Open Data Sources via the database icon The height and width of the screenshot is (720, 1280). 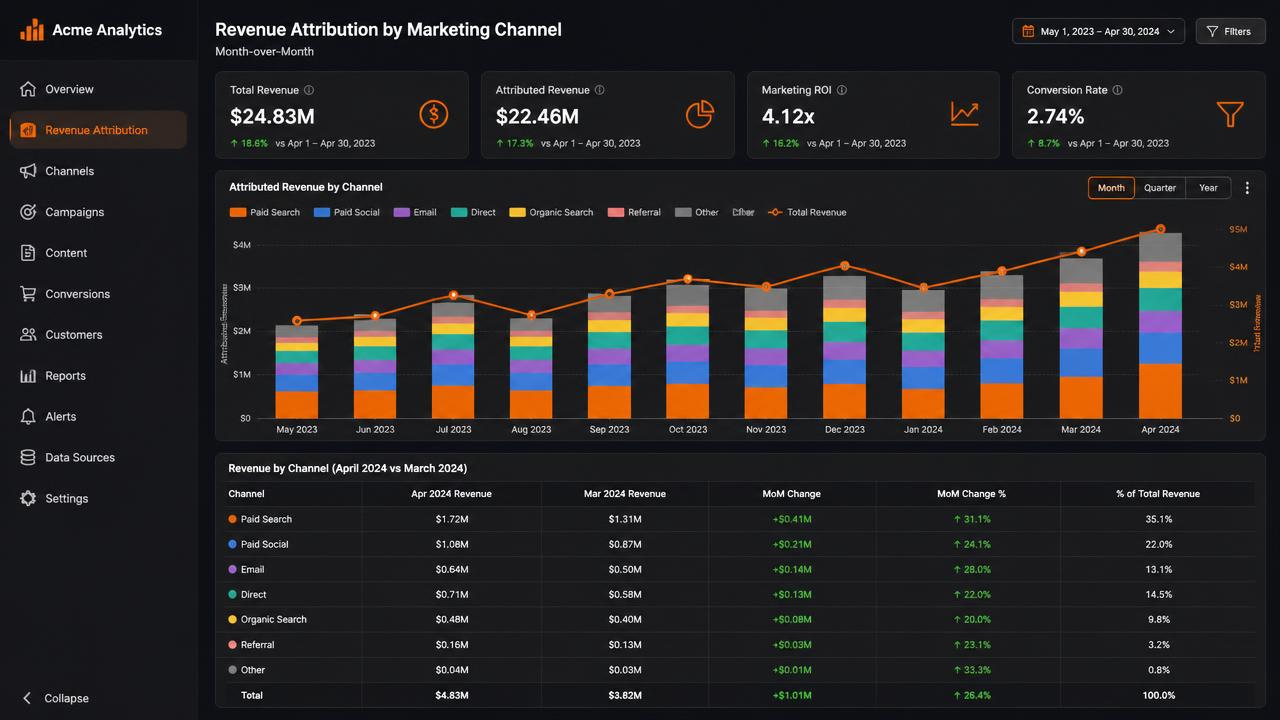tap(28, 458)
